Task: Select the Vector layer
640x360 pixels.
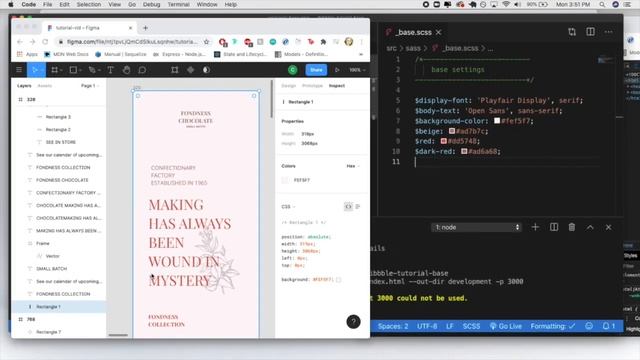Action: [x=59, y=256]
